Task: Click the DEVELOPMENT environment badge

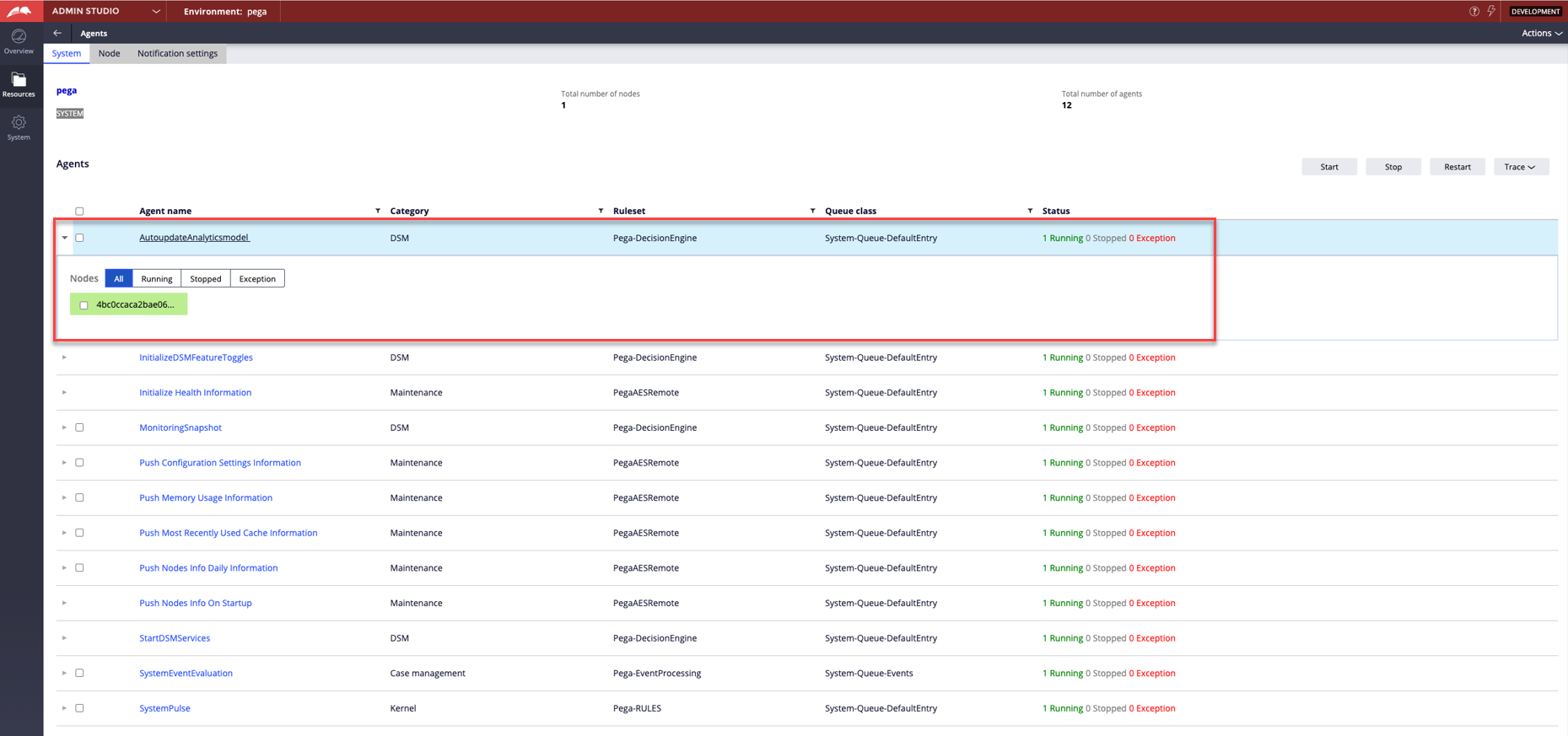Action: (1535, 11)
